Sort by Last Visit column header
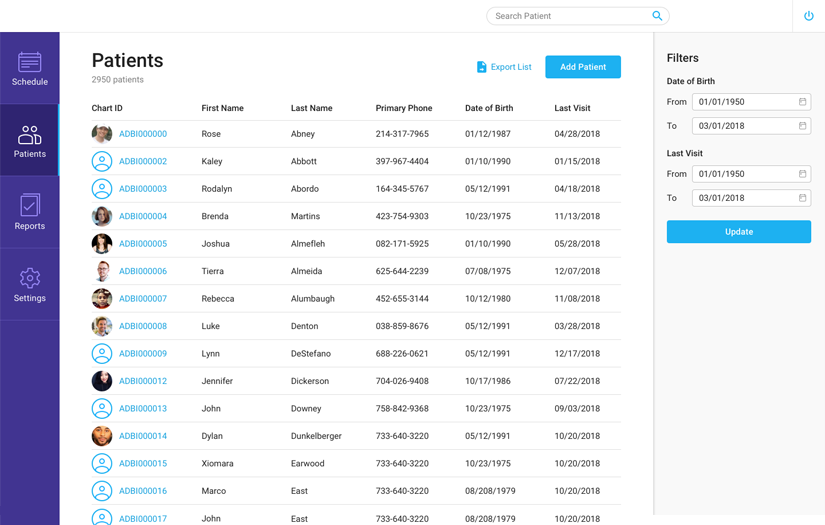Viewport: 825px width, 525px height. click(x=572, y=108)
